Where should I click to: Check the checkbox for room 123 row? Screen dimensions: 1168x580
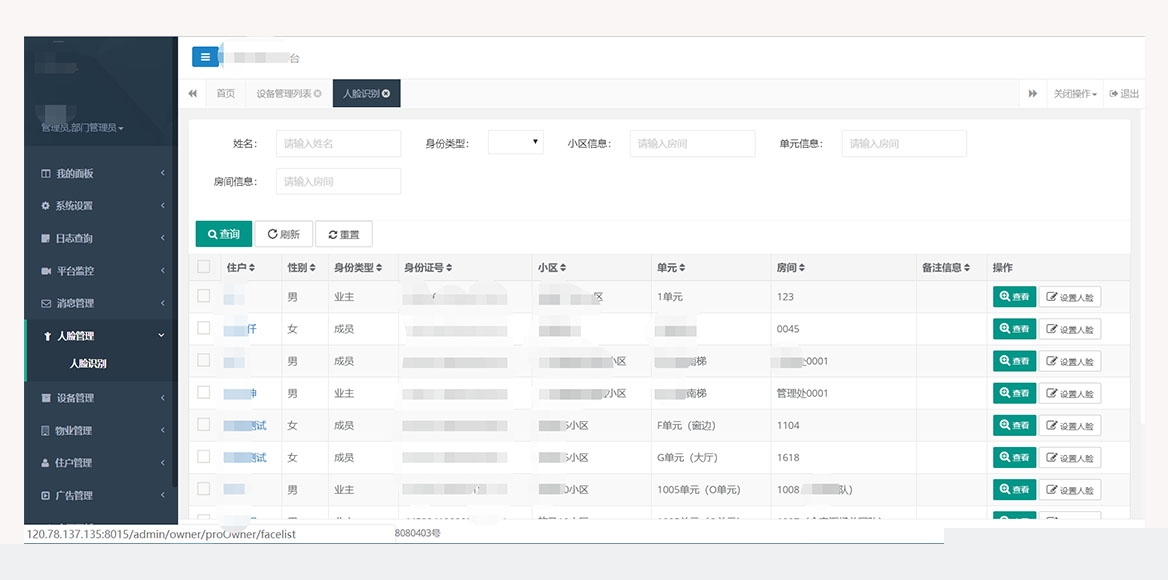click(204, 296)
